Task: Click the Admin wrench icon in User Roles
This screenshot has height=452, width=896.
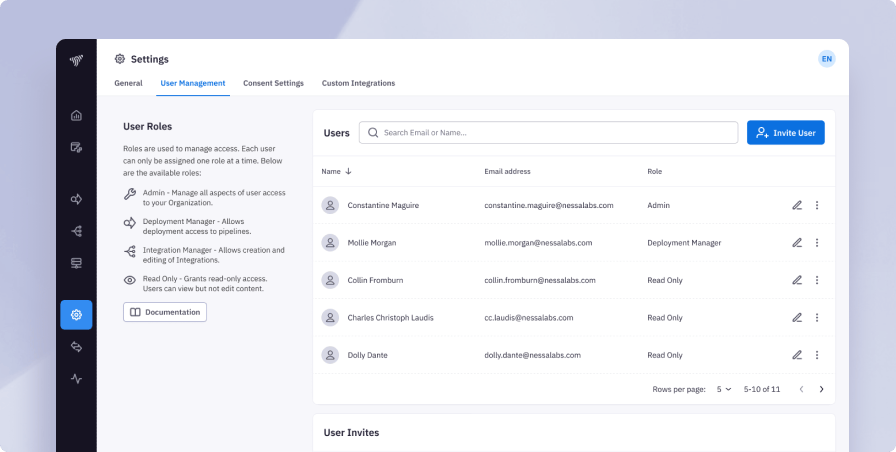Action: 130,194
